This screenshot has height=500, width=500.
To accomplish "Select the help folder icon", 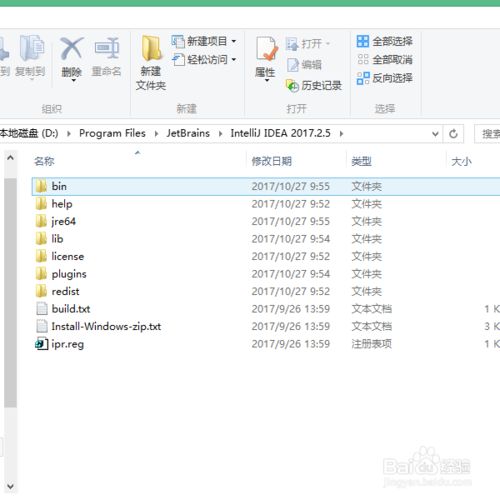I will click(41, 204).
